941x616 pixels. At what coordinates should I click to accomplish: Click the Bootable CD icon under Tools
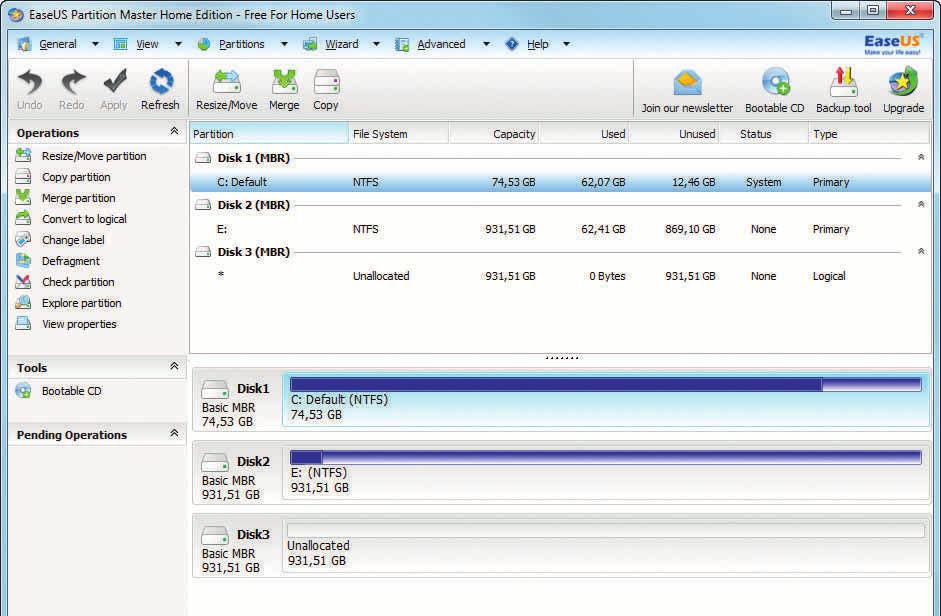click(x=23, y=391)
